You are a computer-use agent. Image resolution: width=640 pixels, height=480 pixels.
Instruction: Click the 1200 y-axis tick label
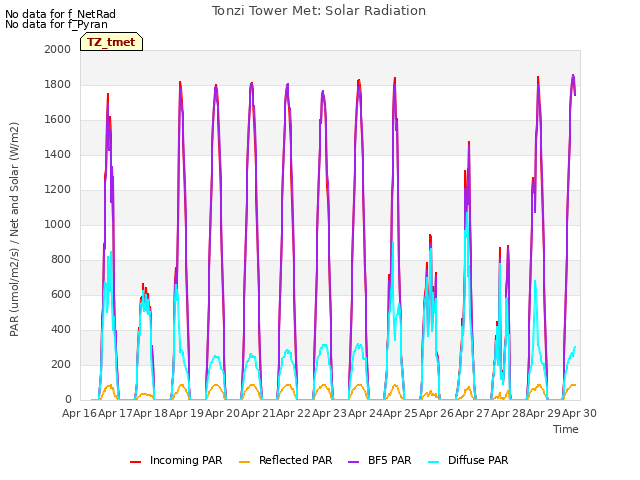[x=58, y=189]
